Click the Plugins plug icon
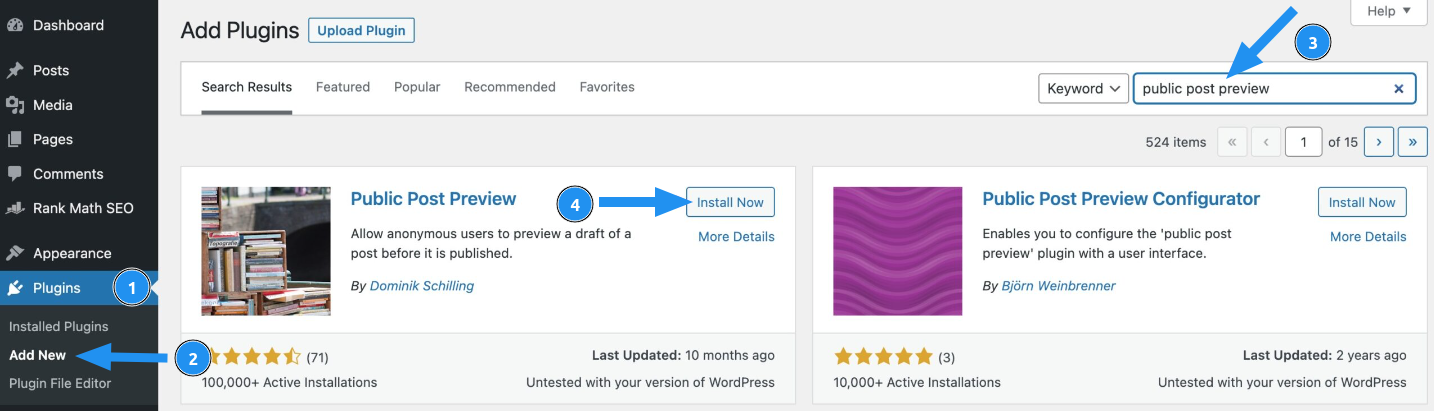1434x411 pixels. tap(15, 288)
